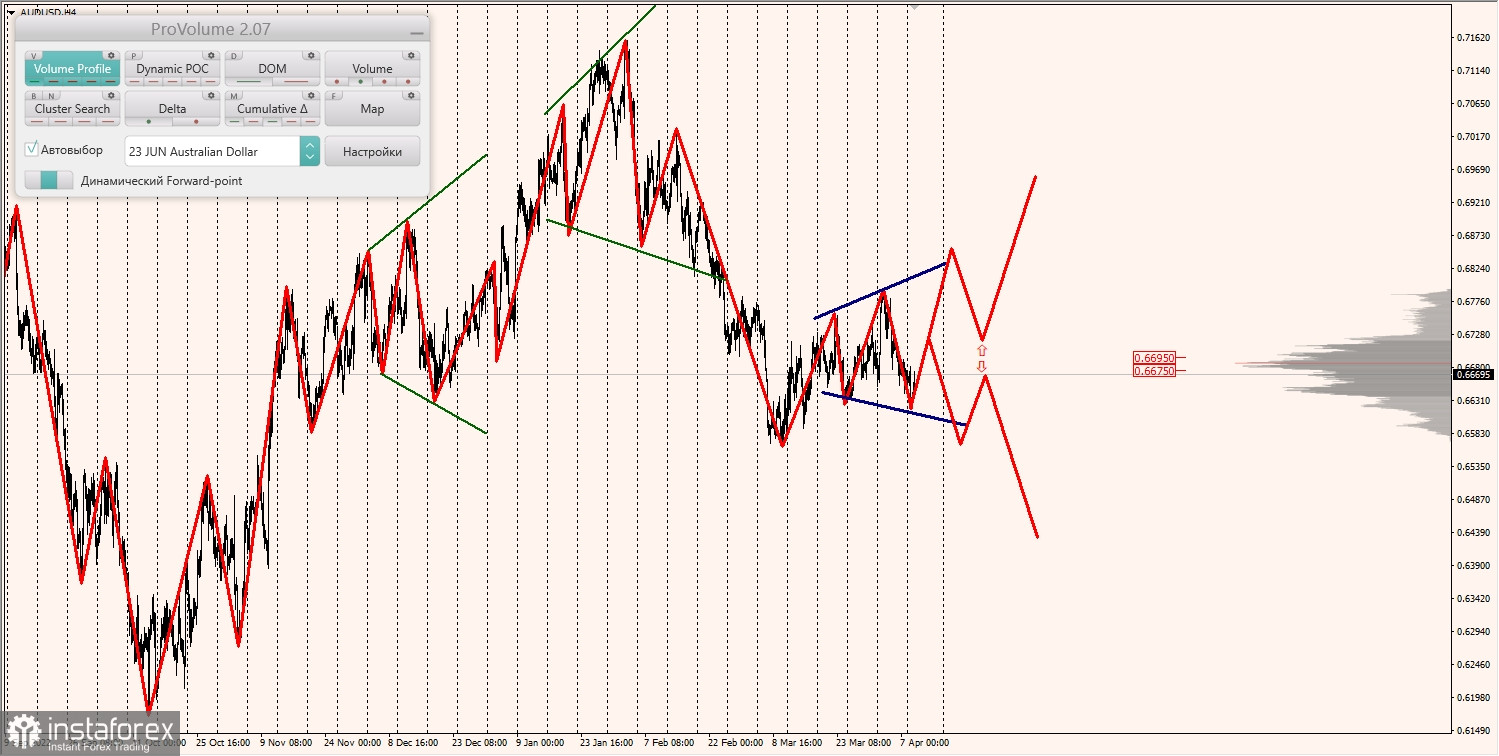
Task: Click the F hotkey tag on Map
Action: [334, 96]
